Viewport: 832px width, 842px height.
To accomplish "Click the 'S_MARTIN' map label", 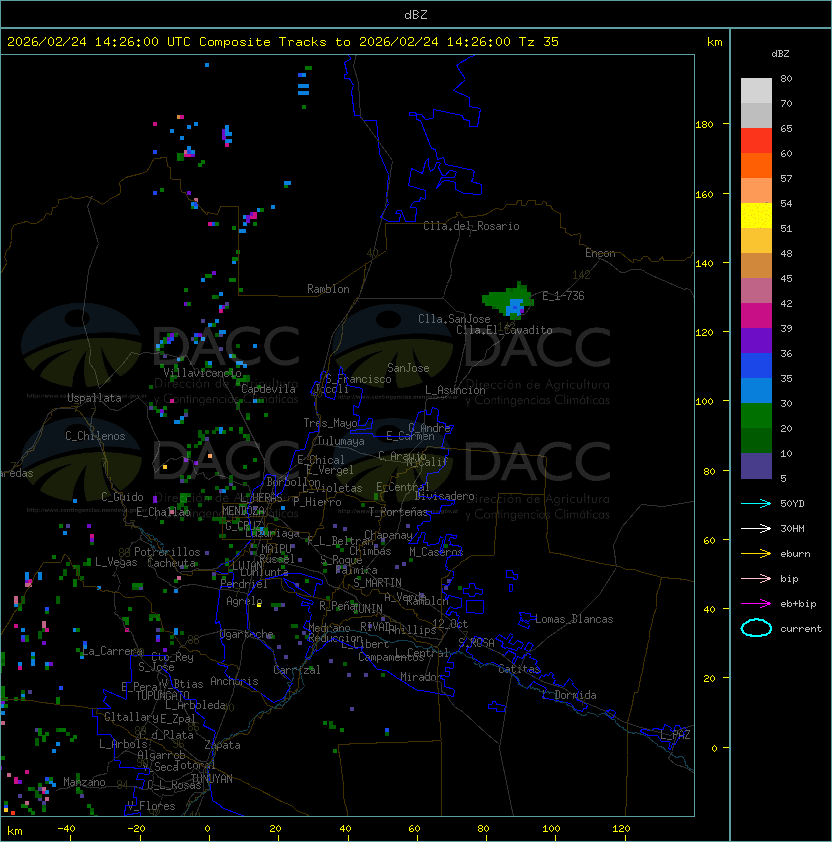I will (377, 583).
